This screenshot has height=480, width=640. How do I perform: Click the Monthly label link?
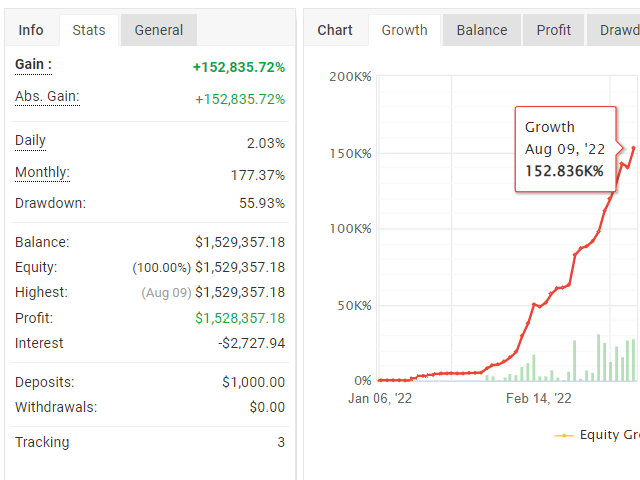click(x=42, y=173)
